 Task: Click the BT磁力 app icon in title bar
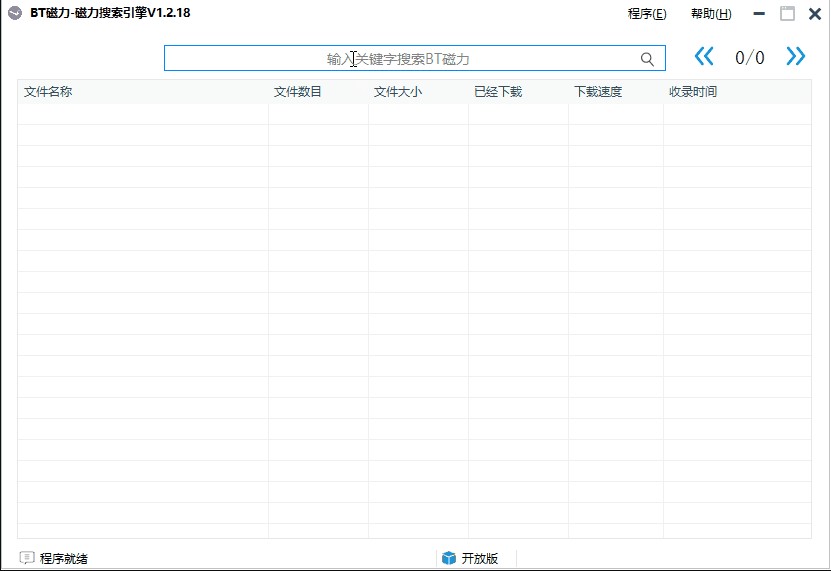point(14,14)
